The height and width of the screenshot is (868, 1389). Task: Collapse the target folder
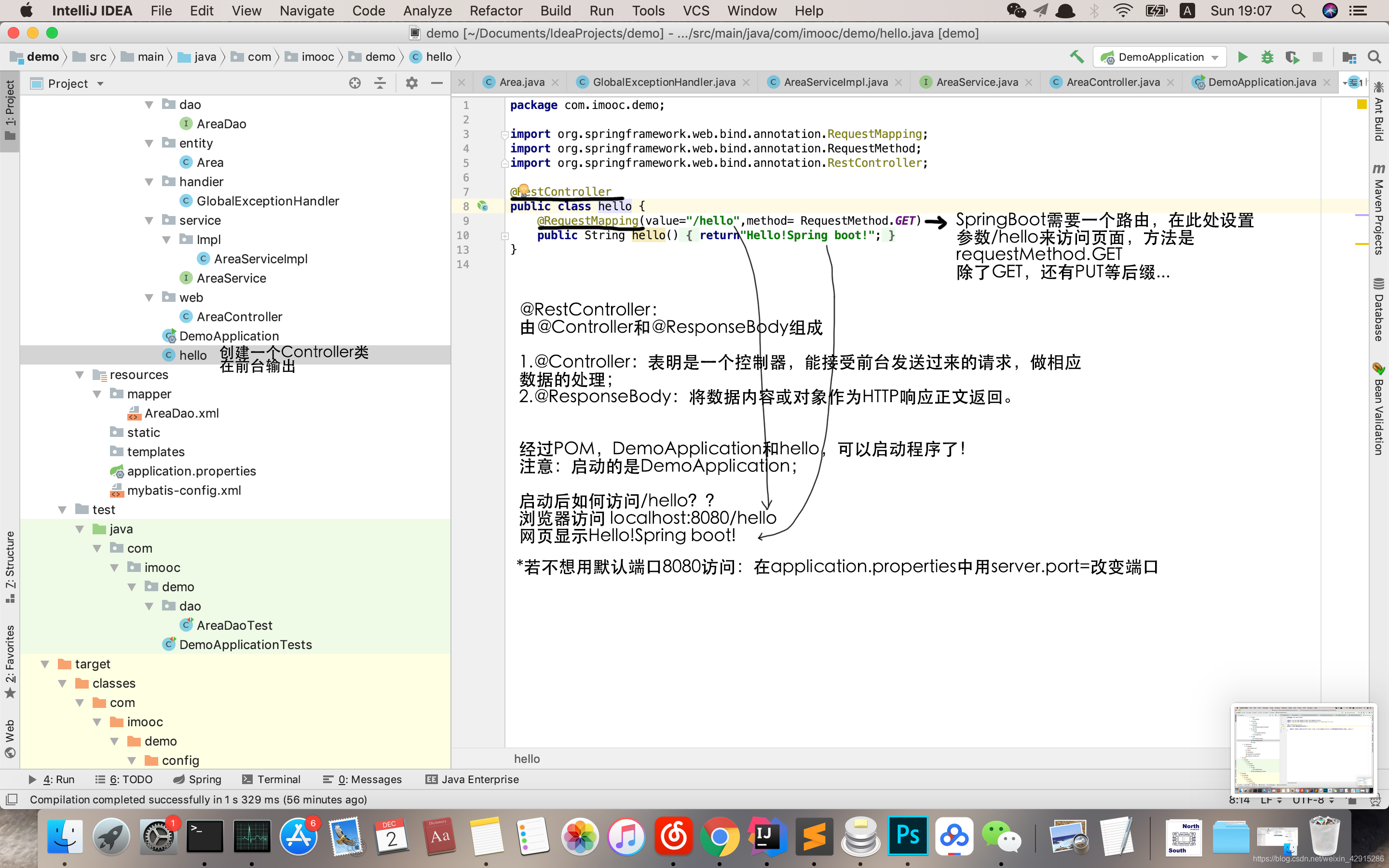45,664
